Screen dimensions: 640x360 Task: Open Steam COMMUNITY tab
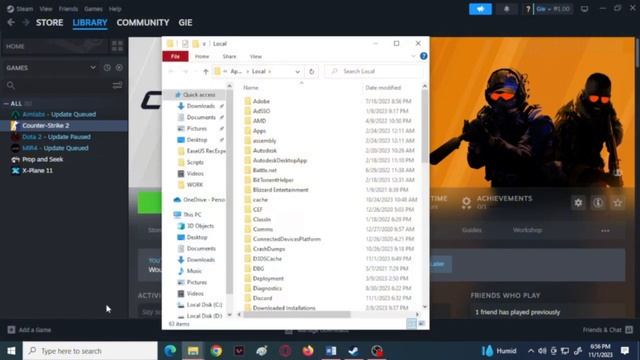pyautogui.click(x=143, y=22)
